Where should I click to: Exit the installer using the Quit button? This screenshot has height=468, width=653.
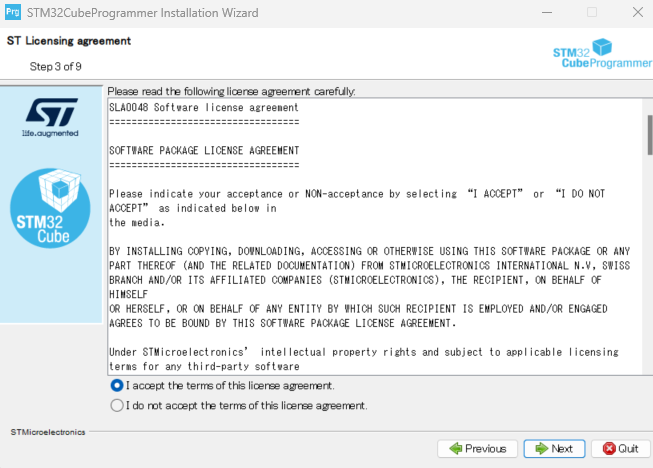click(x=620, y=449)
